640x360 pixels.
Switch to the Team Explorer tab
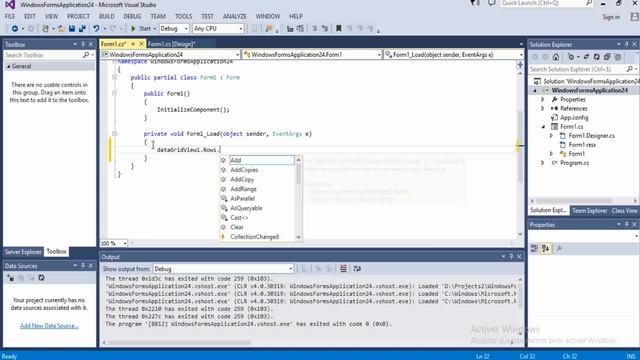589,211
